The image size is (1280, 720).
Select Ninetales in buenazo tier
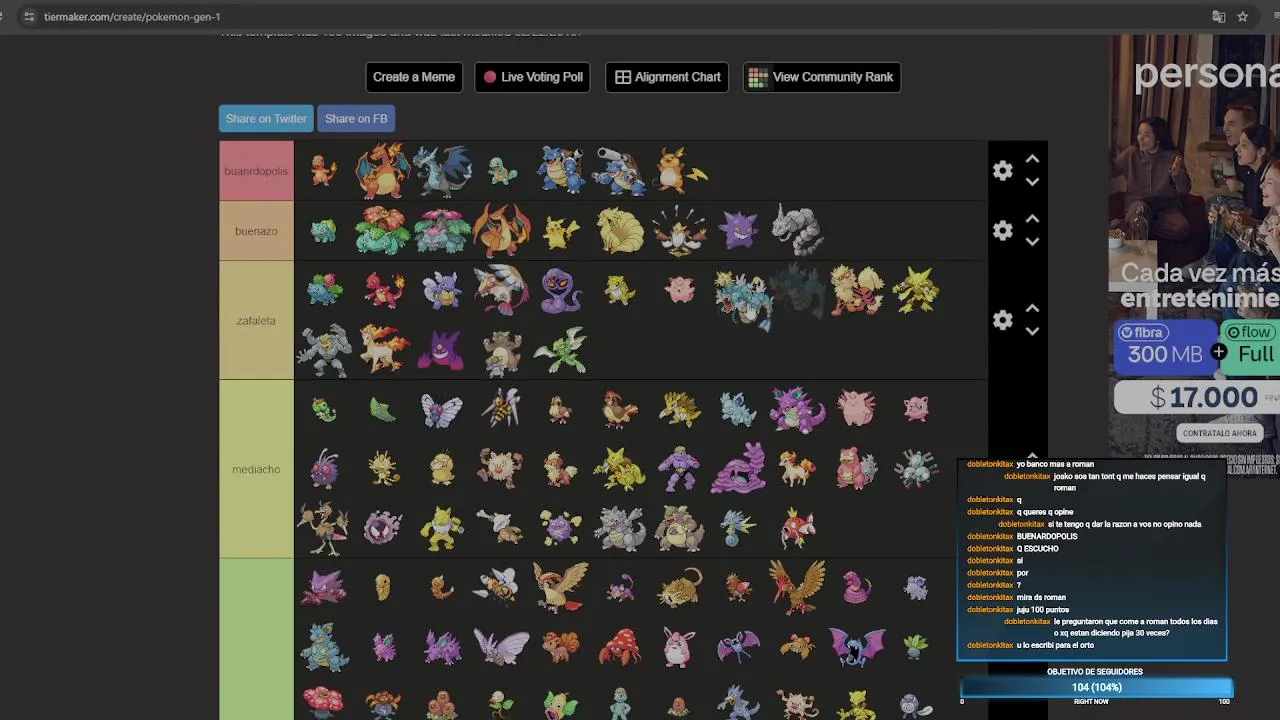(620, 231)
